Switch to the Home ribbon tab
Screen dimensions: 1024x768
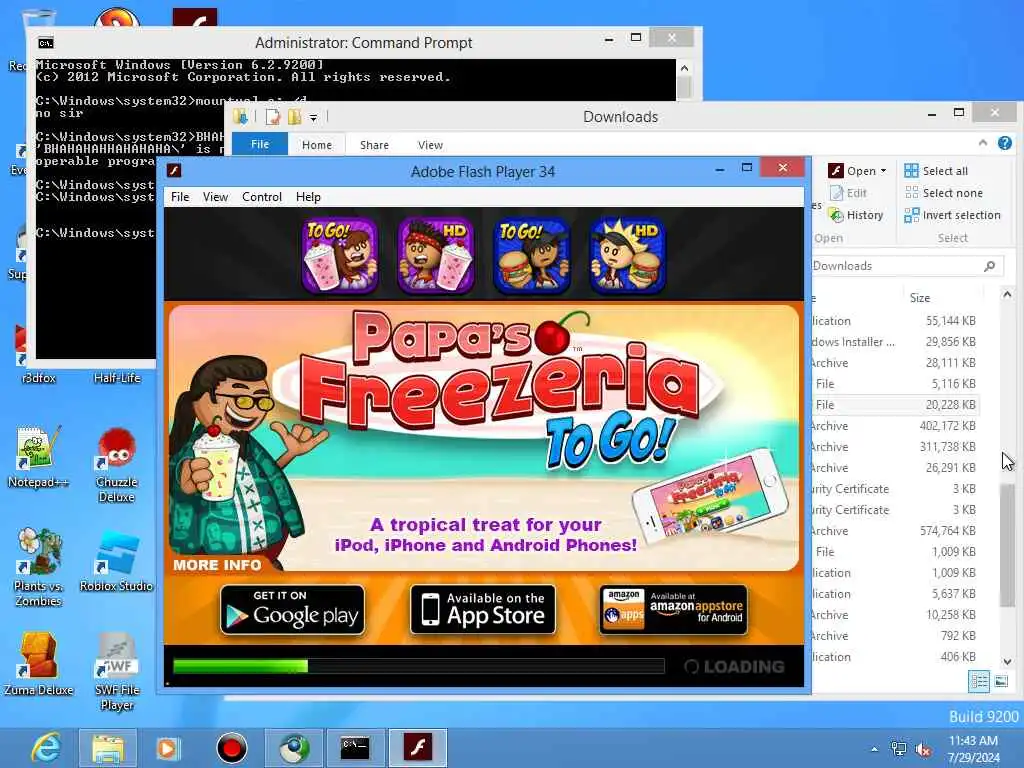point(317,144)
